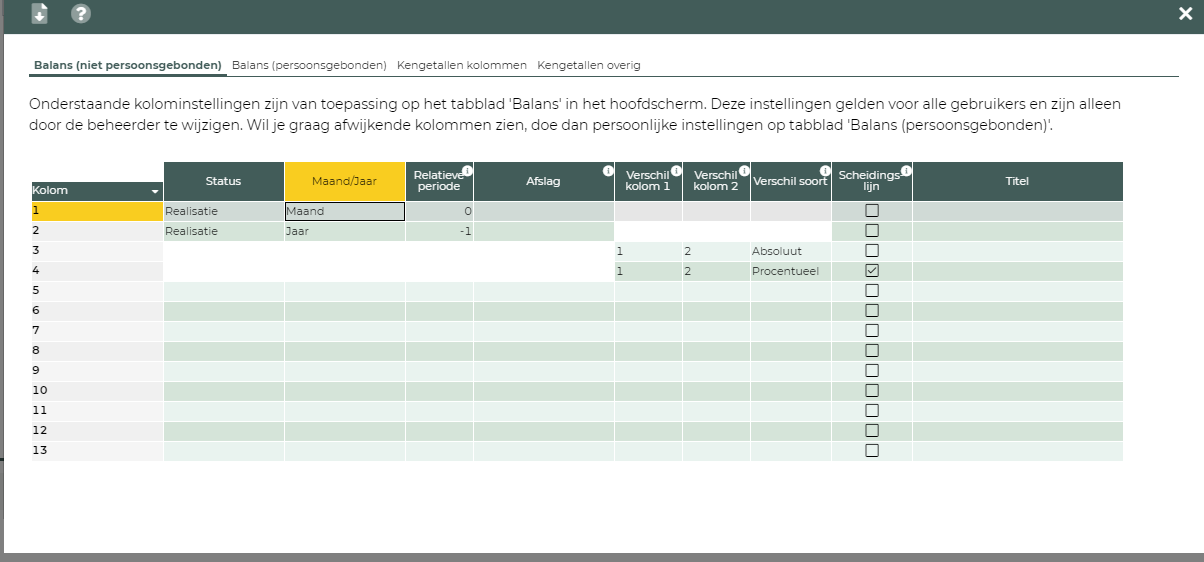Expand the Kolom header dropdown arrow
The height and width of the screenshot is (562, 1204).
[x=155, y=191]
